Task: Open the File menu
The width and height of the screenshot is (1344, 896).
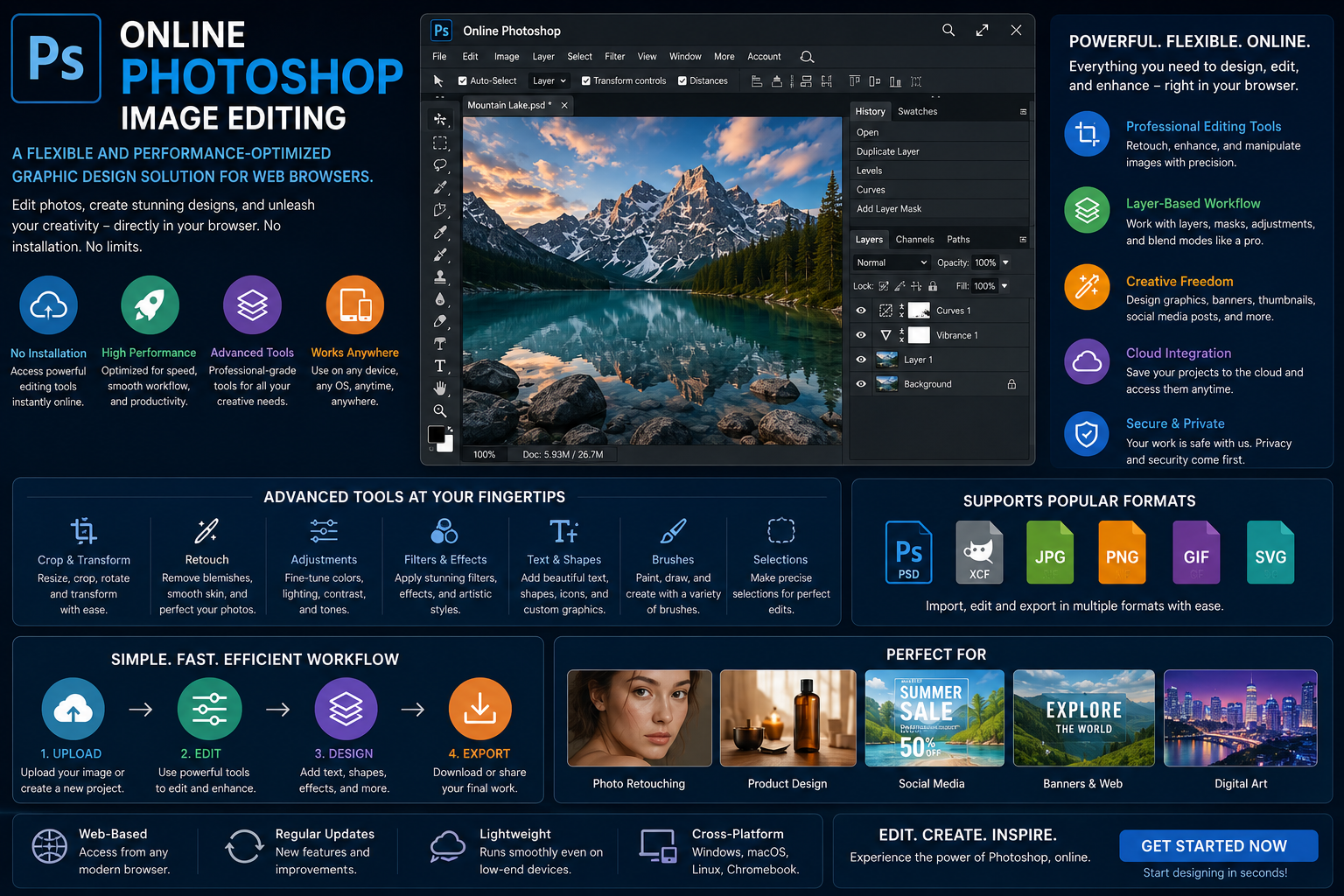Action: [439, 57]
